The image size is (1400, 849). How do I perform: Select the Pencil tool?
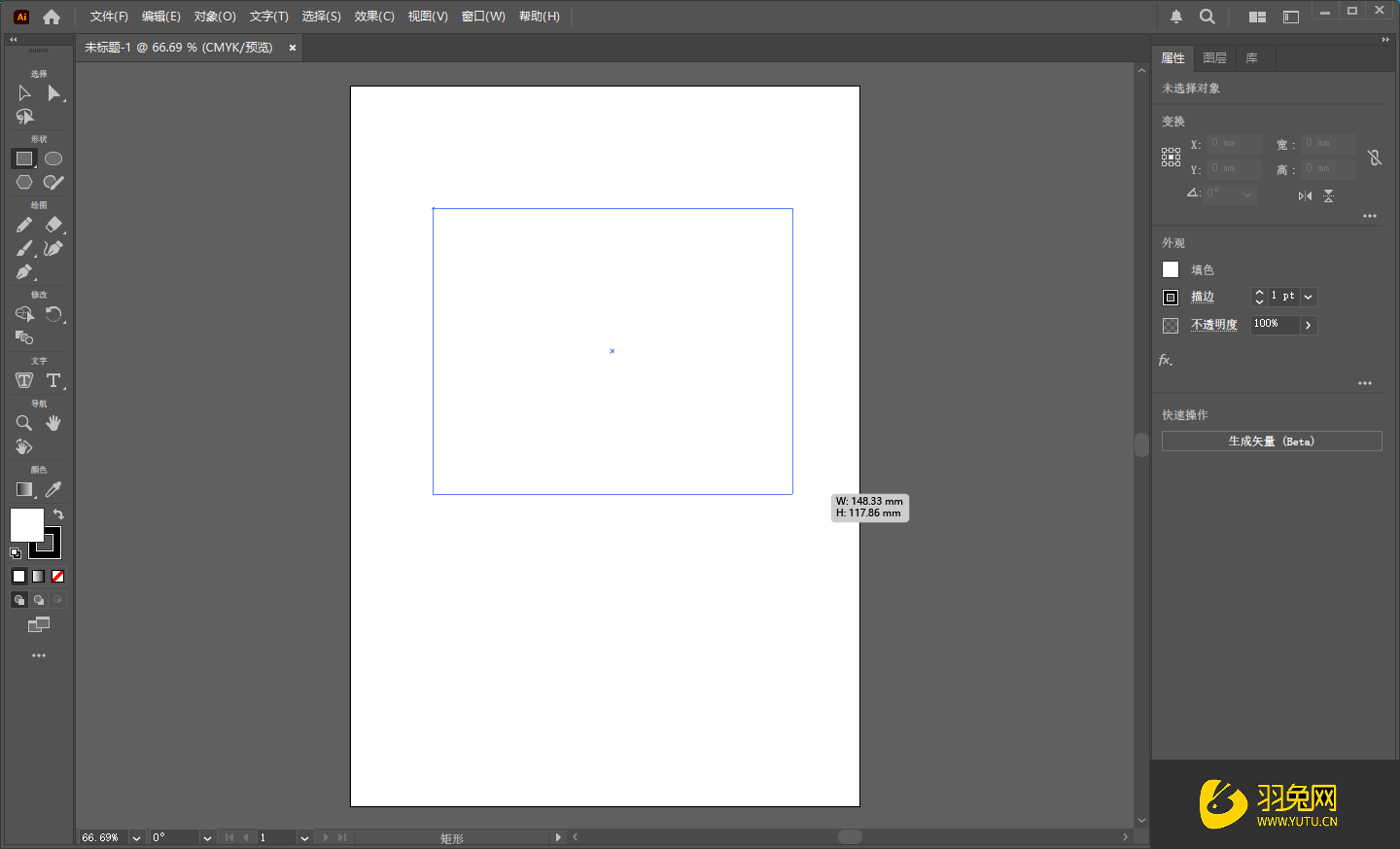[24, 225]
